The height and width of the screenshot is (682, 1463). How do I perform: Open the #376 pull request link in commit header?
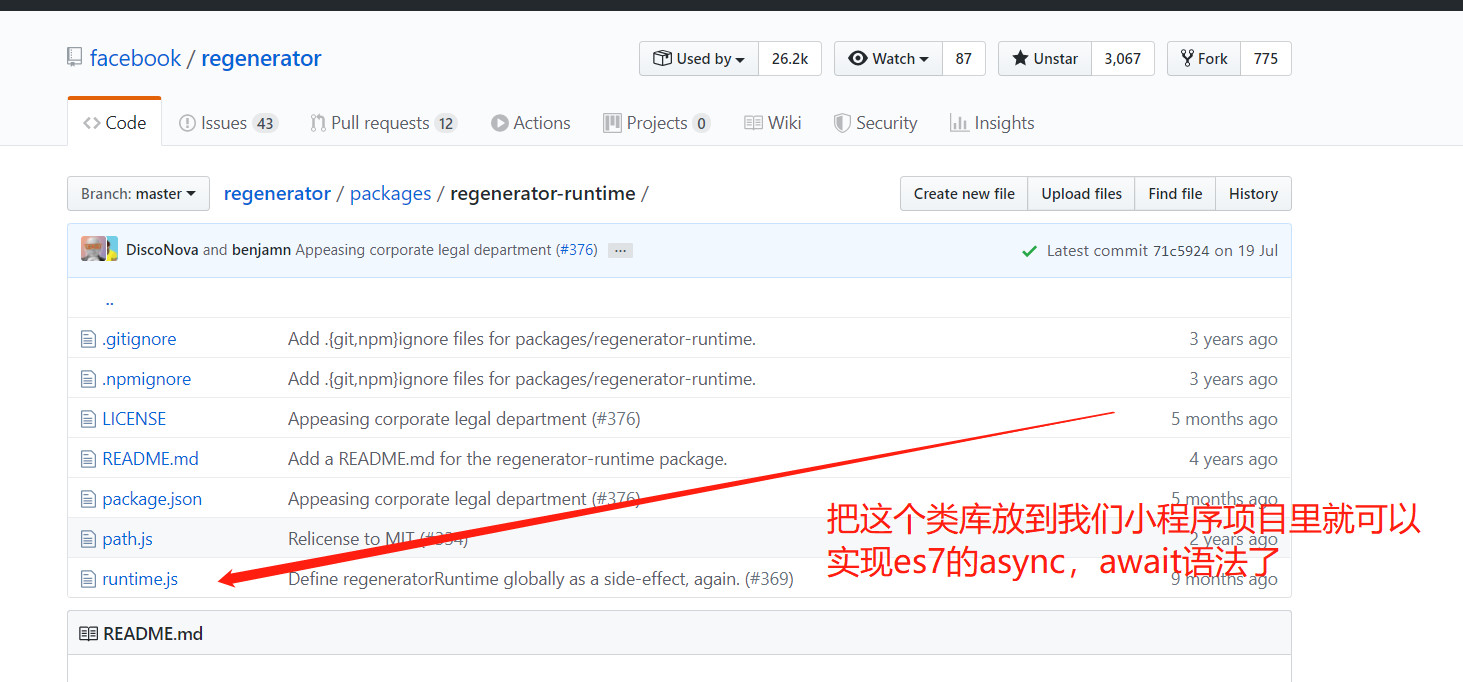pyautogui.click(x=576, y=250)
